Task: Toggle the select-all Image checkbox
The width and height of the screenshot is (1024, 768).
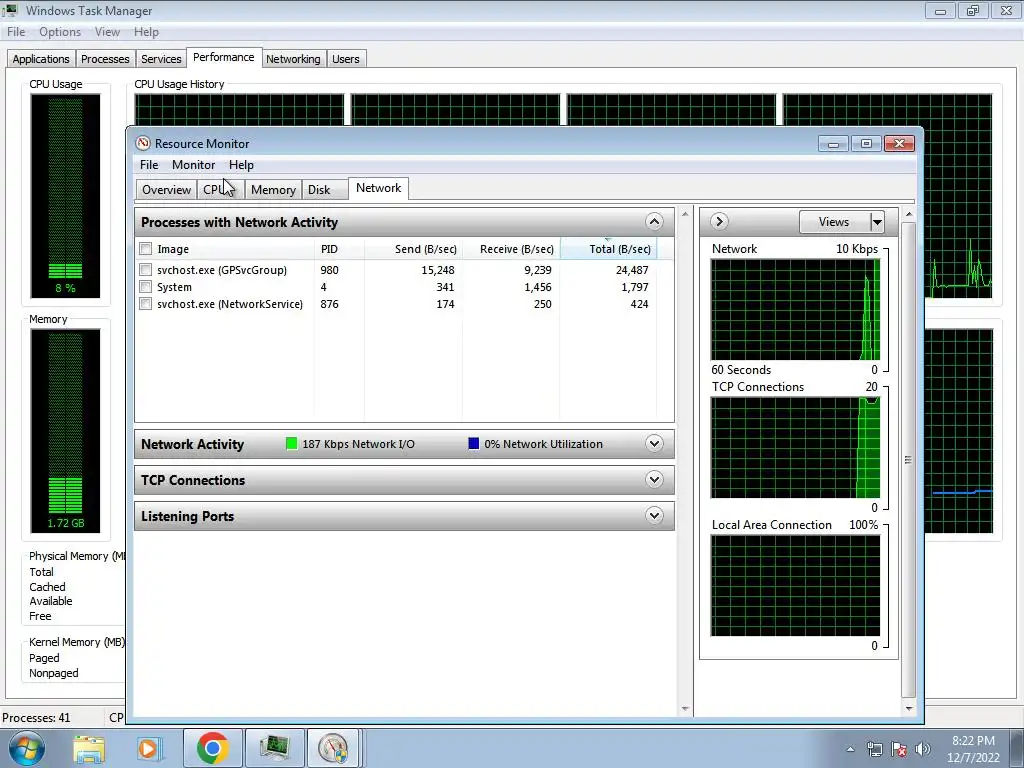Action: (x=146, y=249)
